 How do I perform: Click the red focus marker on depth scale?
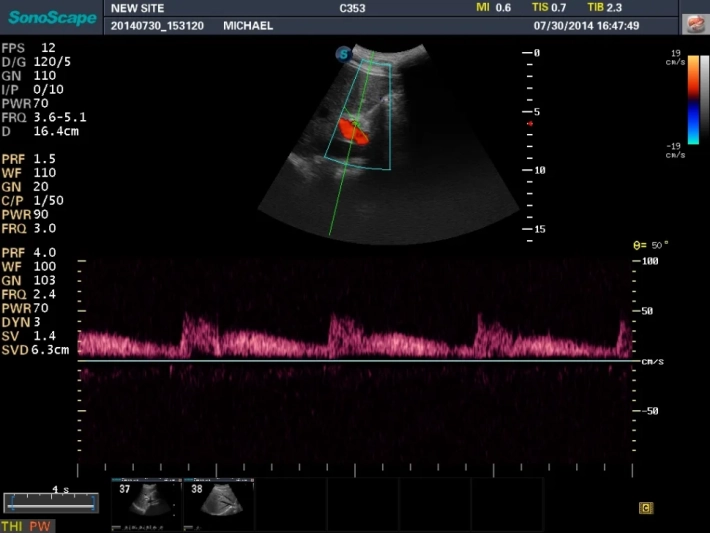530,123
